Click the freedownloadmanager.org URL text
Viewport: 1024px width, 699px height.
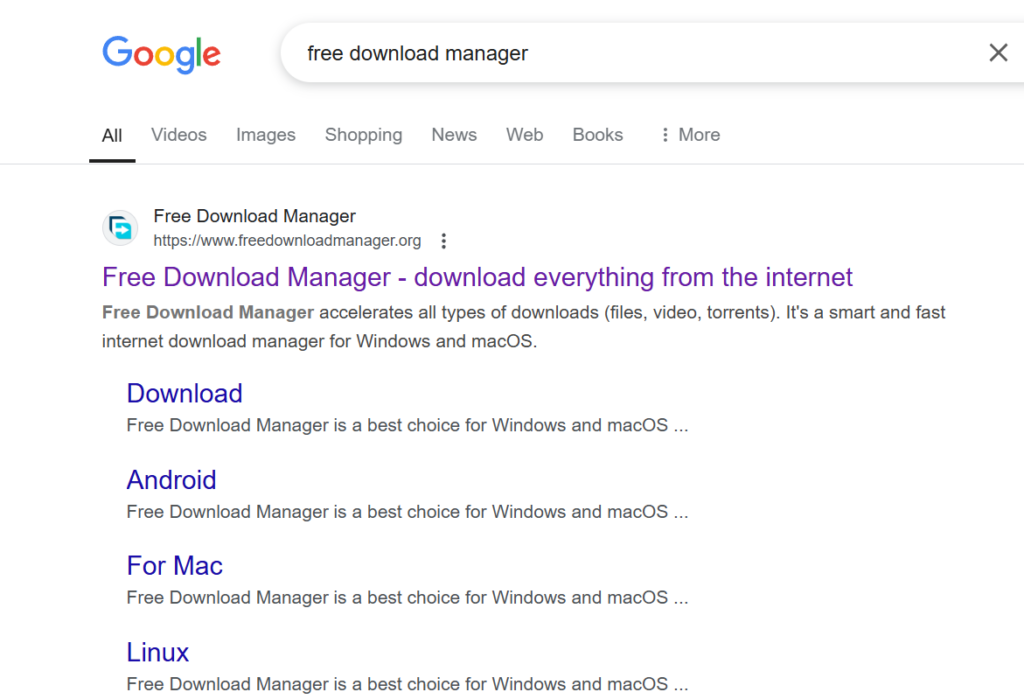287,241
